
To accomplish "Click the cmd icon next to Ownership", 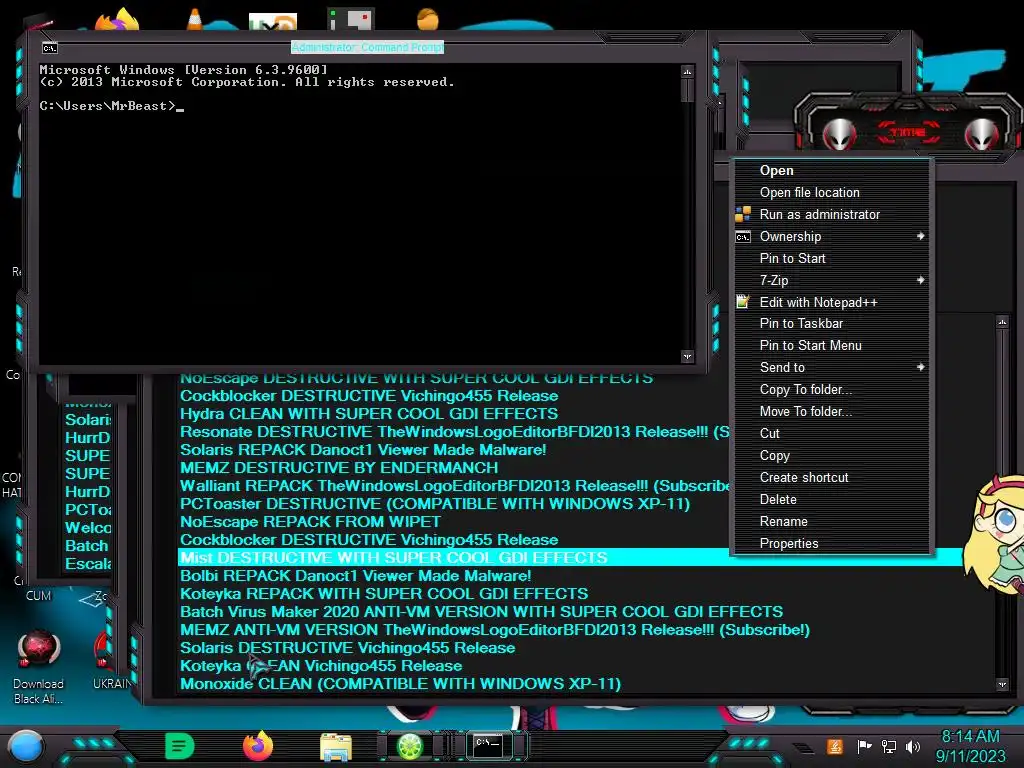I will click(x=743, y=236).
